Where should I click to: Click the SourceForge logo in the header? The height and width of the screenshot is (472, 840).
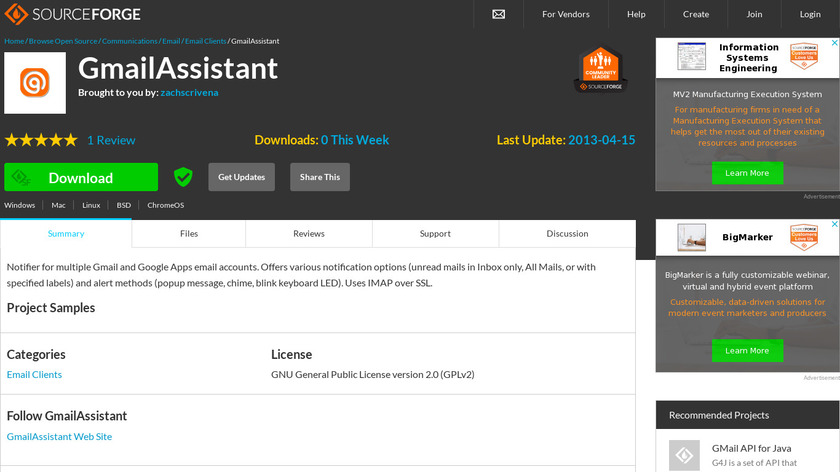tap(72, 14)
